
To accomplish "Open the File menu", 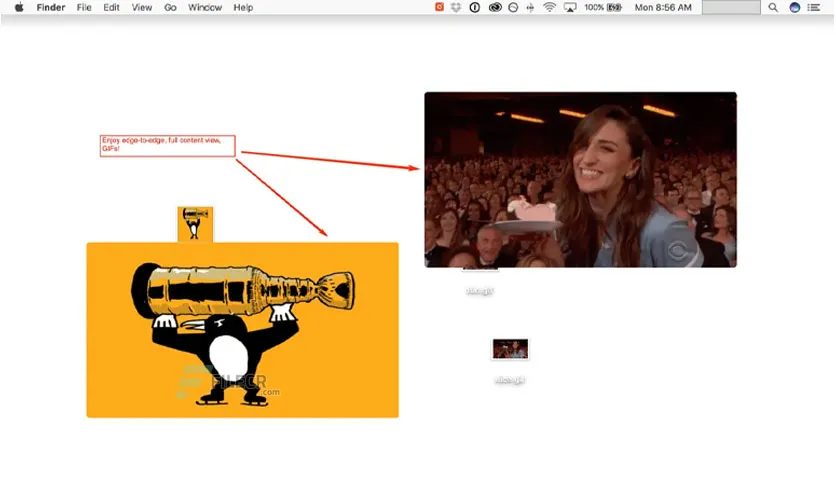I will click(84, 7).
